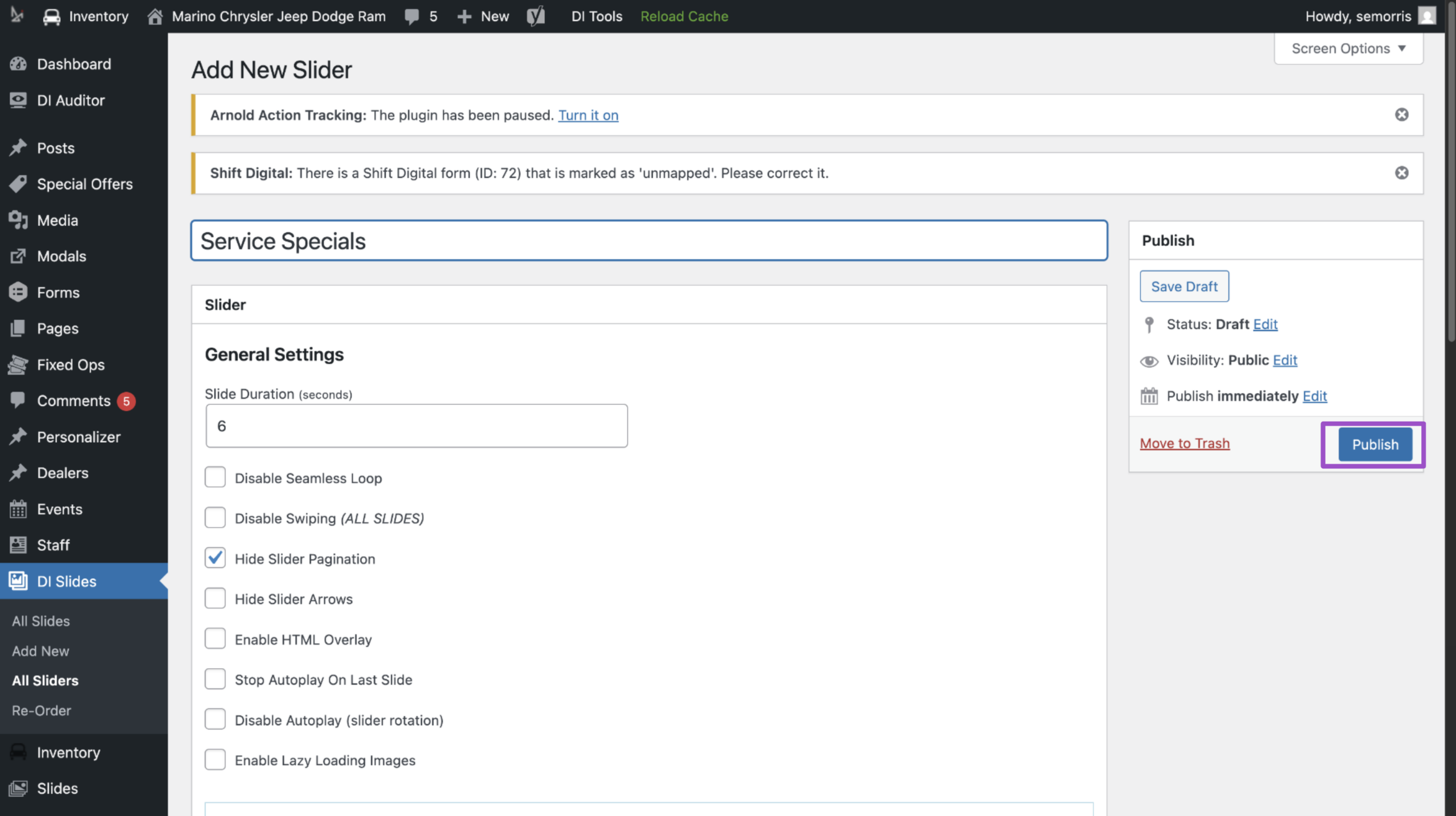The height and width of the screenshot is (816, 1456).
Task: Enable Disable Seamless Loop checkbox
Action: click(215, 477)
